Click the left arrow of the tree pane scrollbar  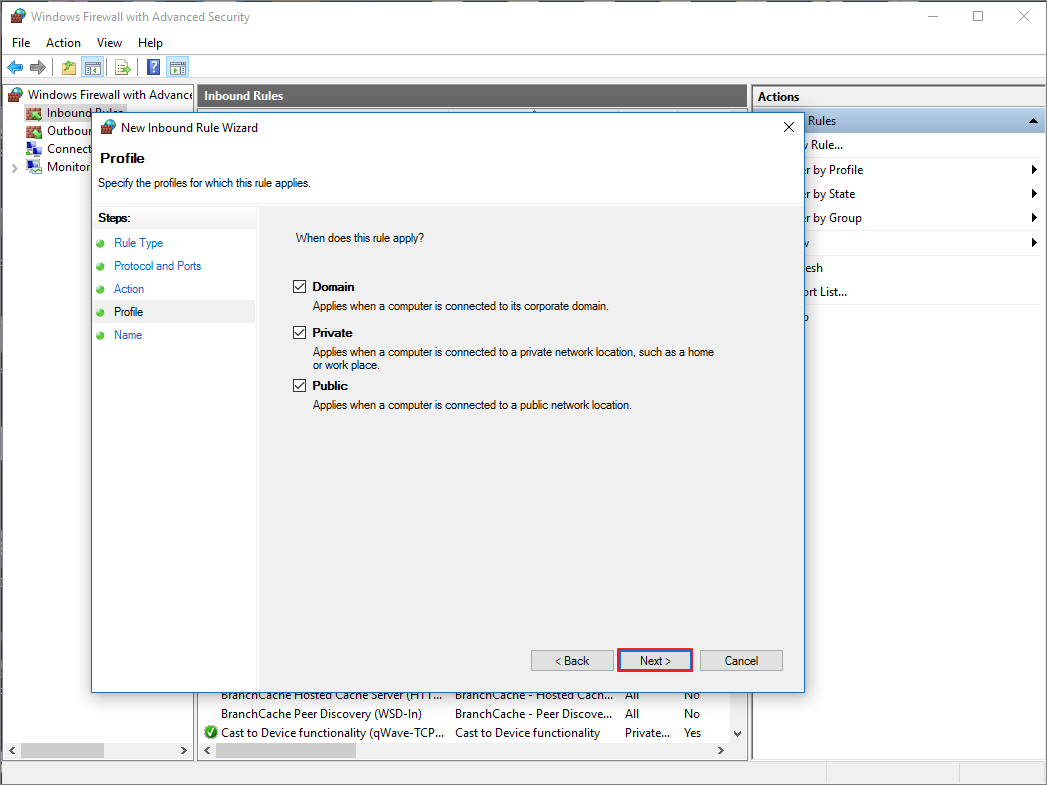12,751
